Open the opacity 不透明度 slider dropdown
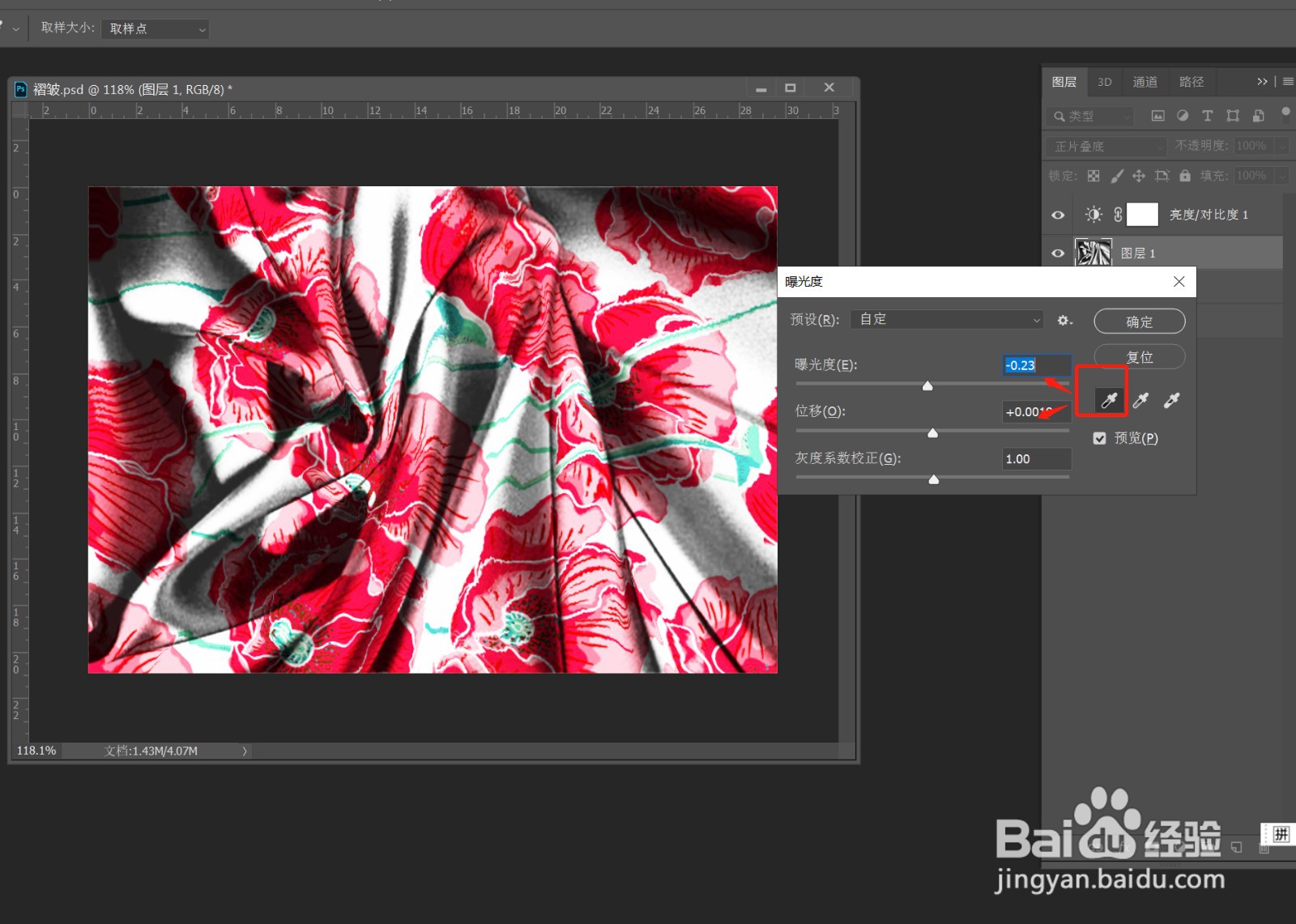The width and height of the screenshot is (1296, 924). (x=1281, y=147)
